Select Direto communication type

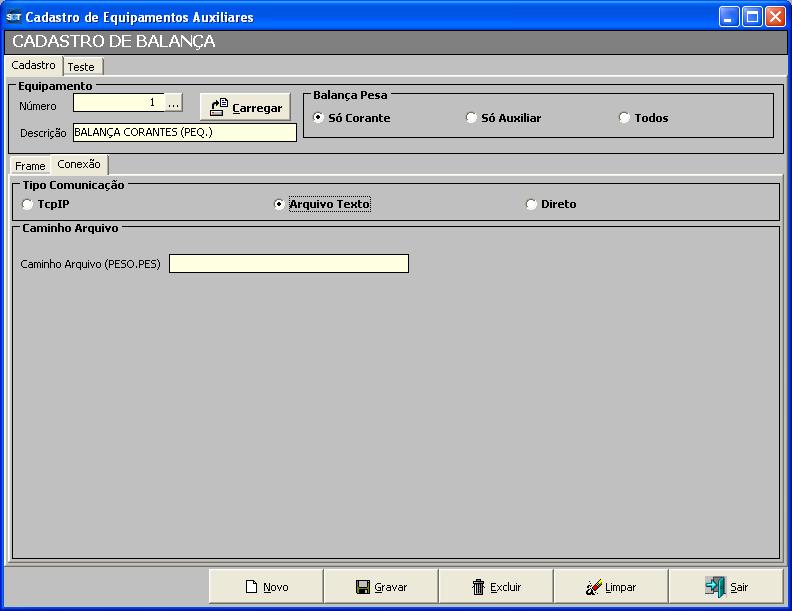click(532, 204)
